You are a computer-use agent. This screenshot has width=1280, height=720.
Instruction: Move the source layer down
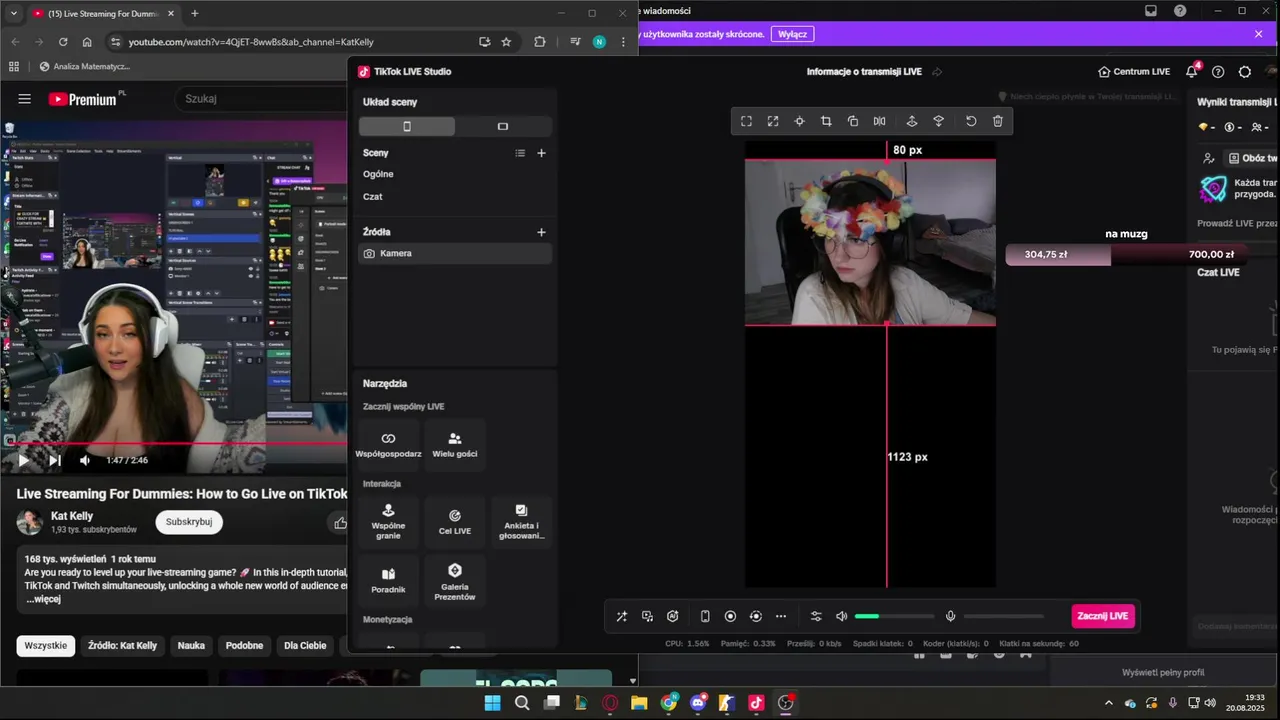click(938, 121)
